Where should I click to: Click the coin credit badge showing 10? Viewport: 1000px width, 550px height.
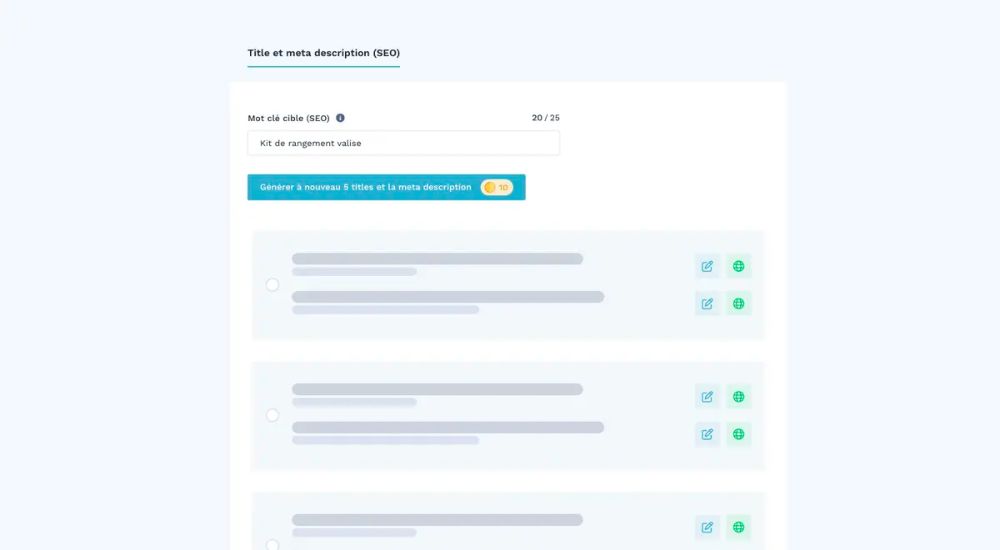pyautogui.click(x=497, y=187)
